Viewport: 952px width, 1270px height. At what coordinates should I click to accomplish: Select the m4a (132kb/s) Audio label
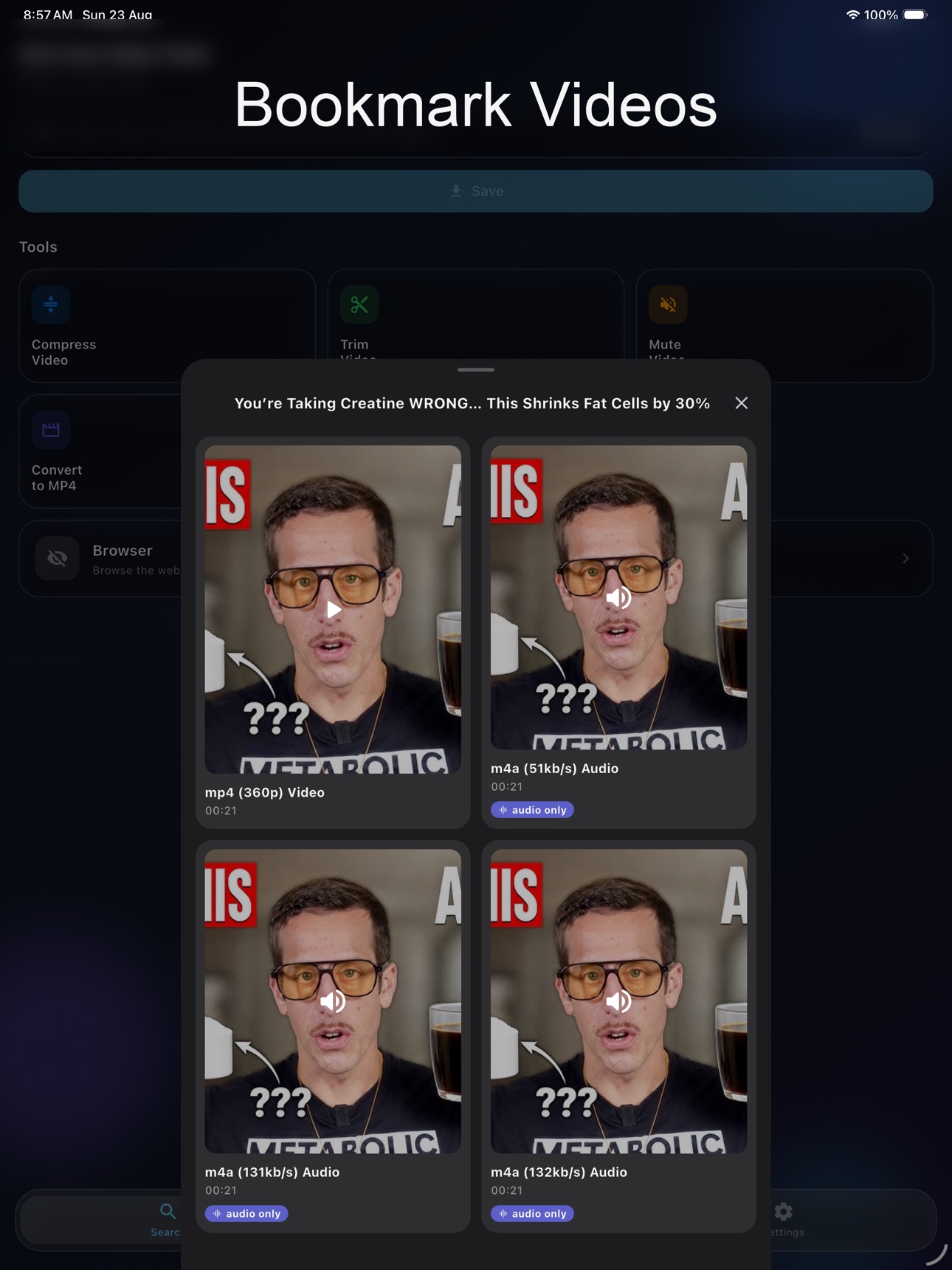(559, 1172)
